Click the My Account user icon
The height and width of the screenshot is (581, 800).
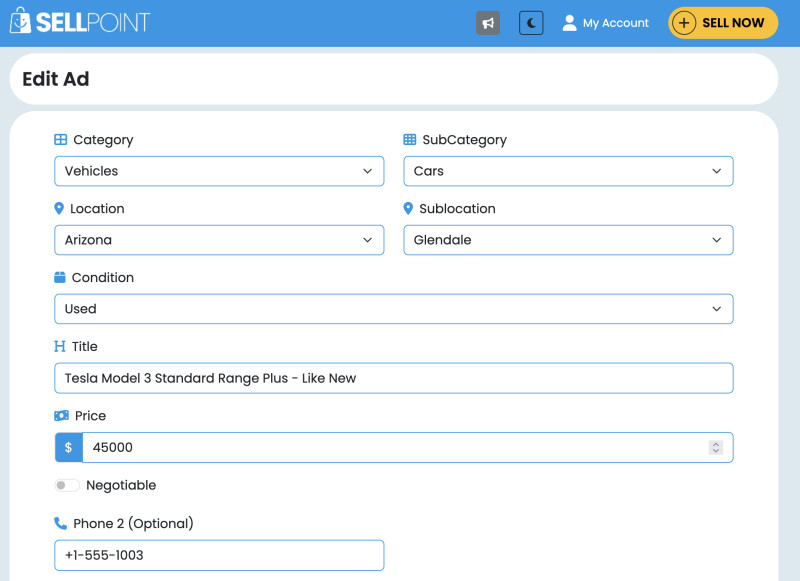[569, 23]
